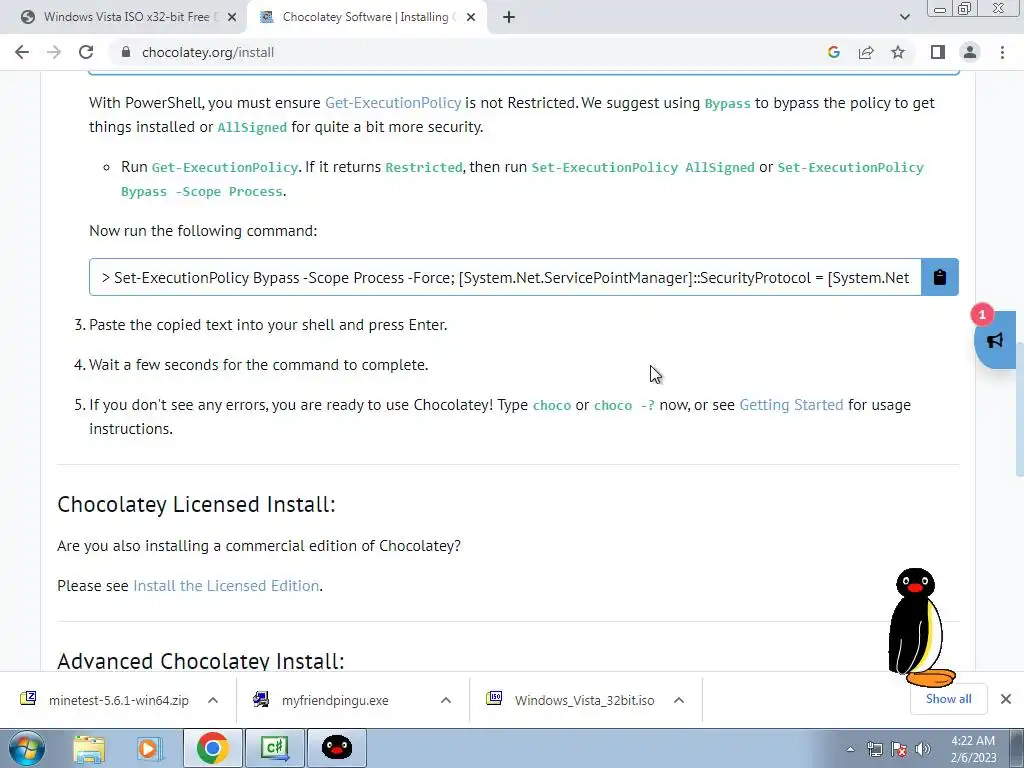Open the Chrome three-dot menu
The height and width of the screenshot is (768, 1024).
[x=1002, y=52]
